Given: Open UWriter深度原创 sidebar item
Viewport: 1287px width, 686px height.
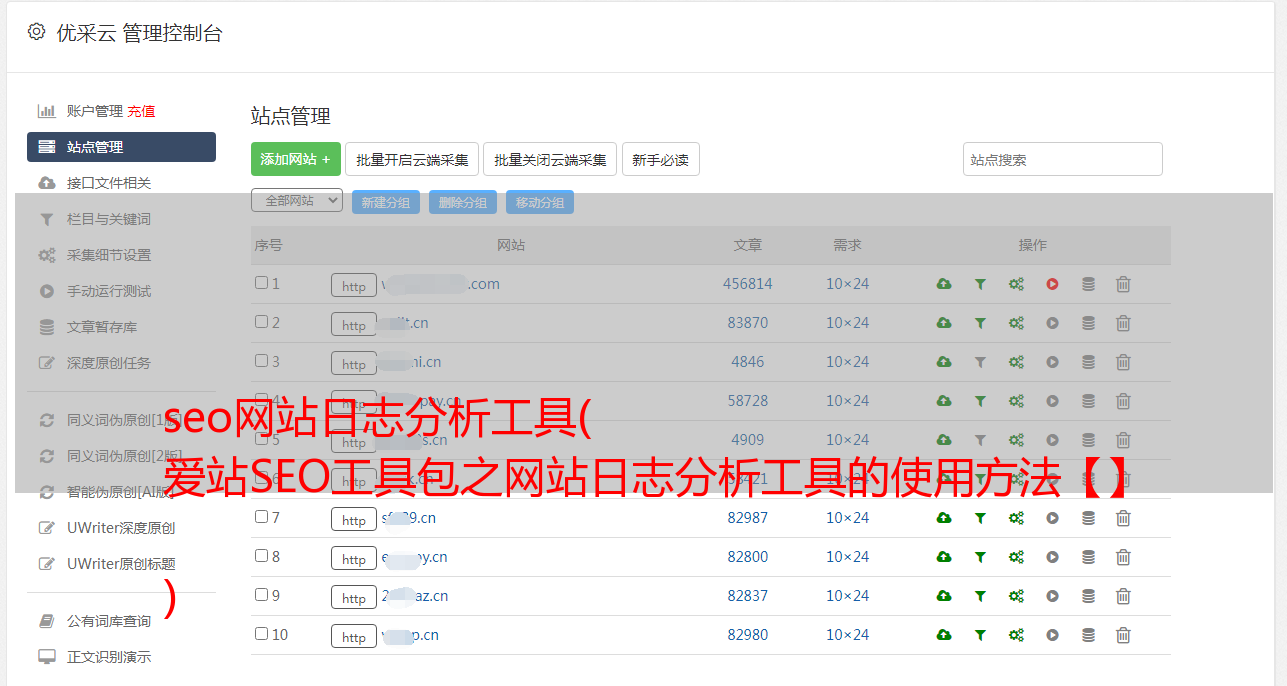Looking at the screenshot, I should click(121, 528).
